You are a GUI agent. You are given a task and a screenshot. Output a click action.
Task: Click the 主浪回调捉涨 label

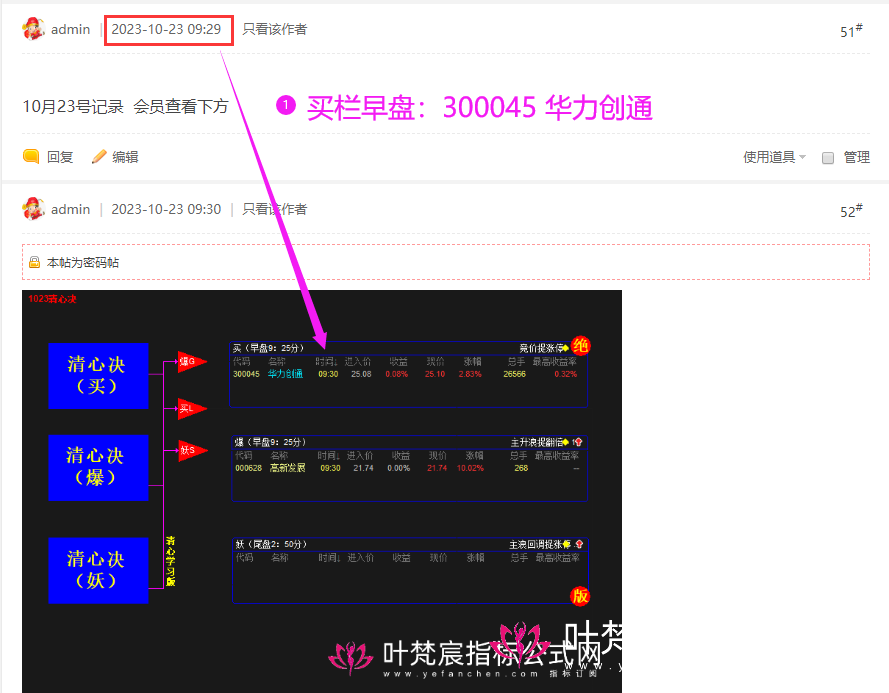tap(536, 544)
